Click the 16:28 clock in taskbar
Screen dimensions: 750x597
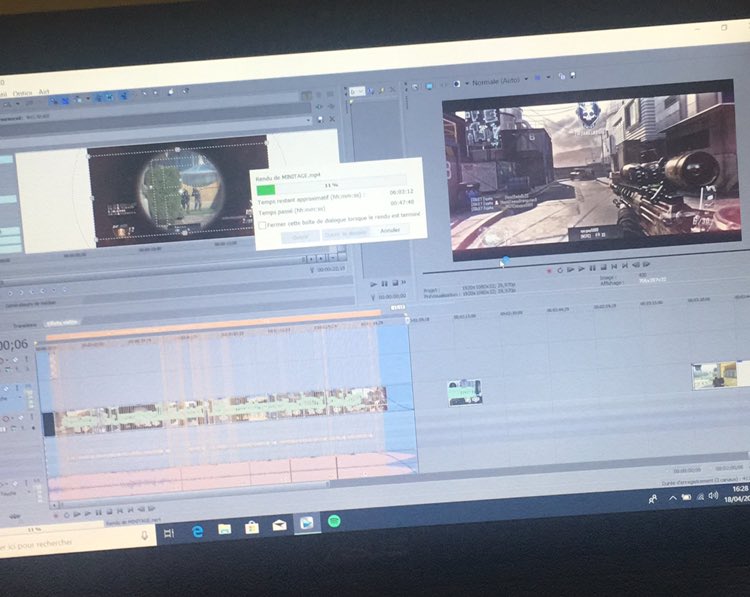coord(739,489)
